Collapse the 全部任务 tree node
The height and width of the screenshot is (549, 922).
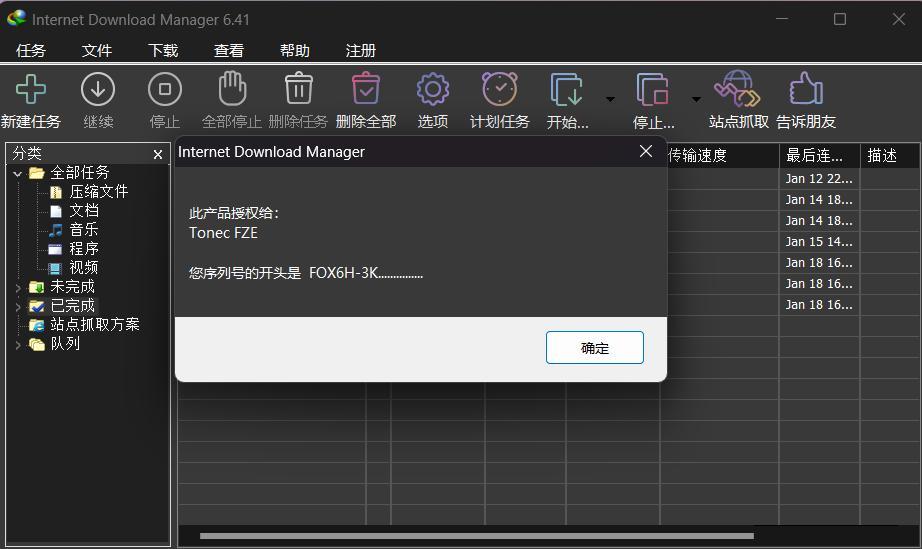(x=18, y=173)
